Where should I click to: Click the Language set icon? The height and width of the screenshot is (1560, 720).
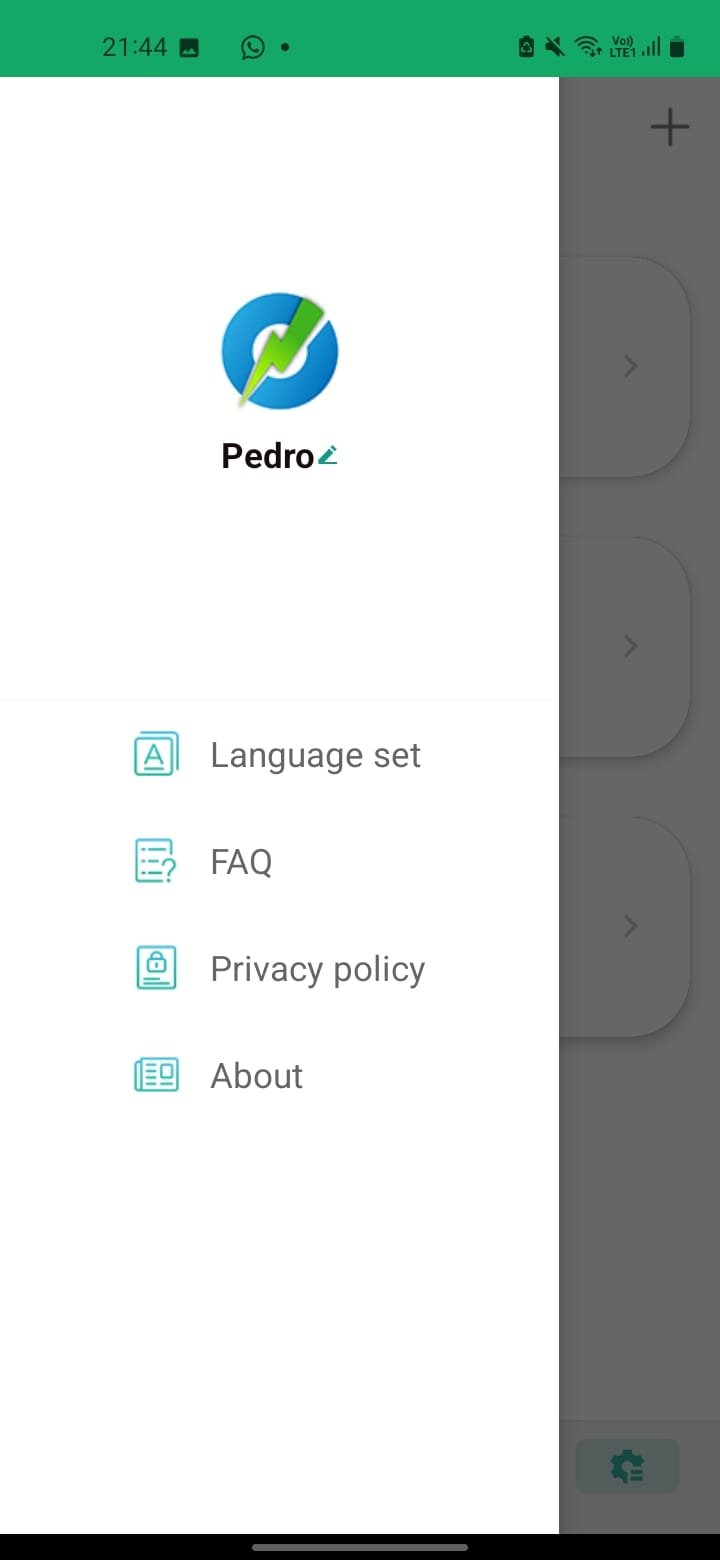point(156,754)
